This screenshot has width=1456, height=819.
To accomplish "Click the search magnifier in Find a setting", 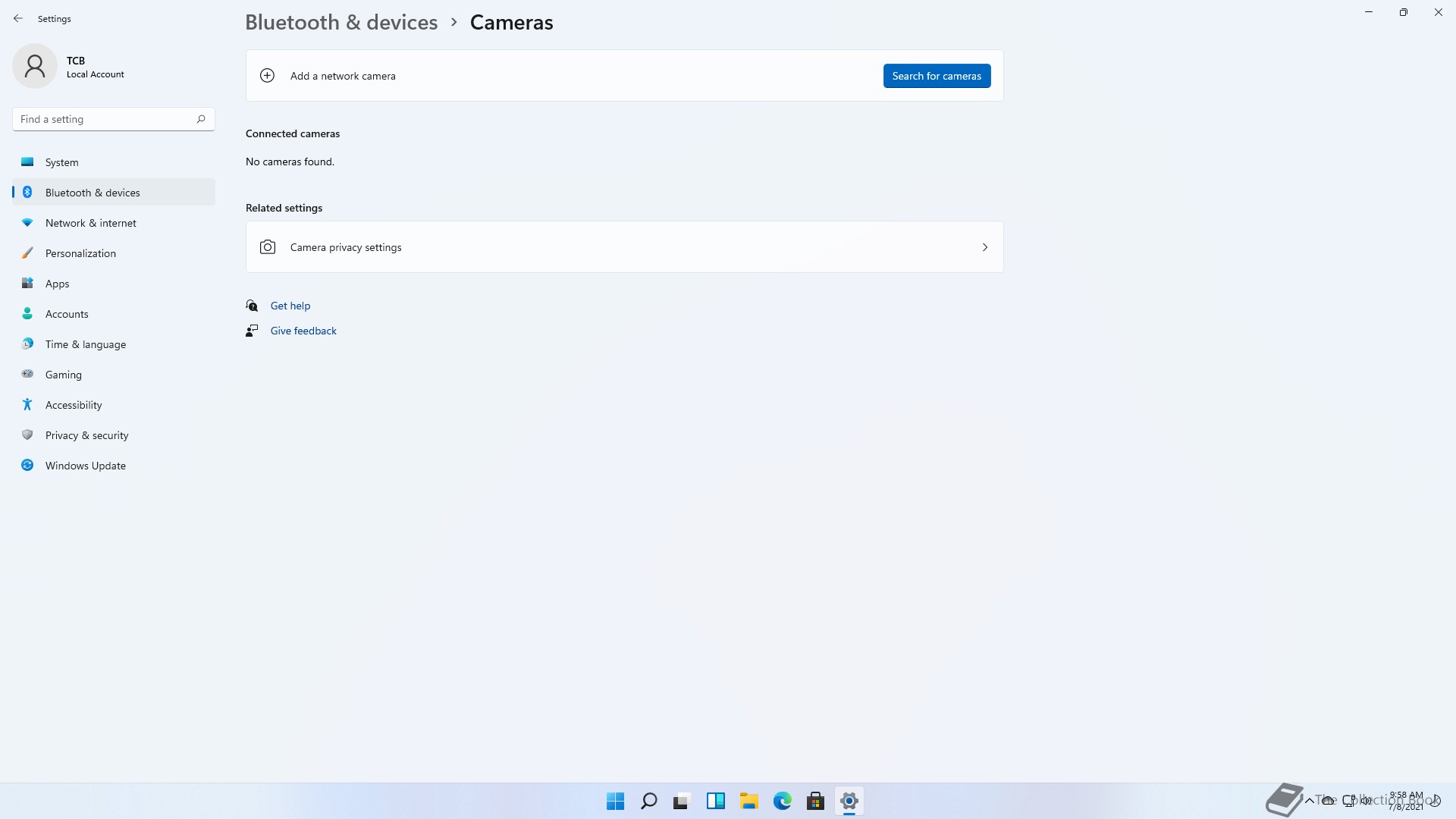I will 201,119.
